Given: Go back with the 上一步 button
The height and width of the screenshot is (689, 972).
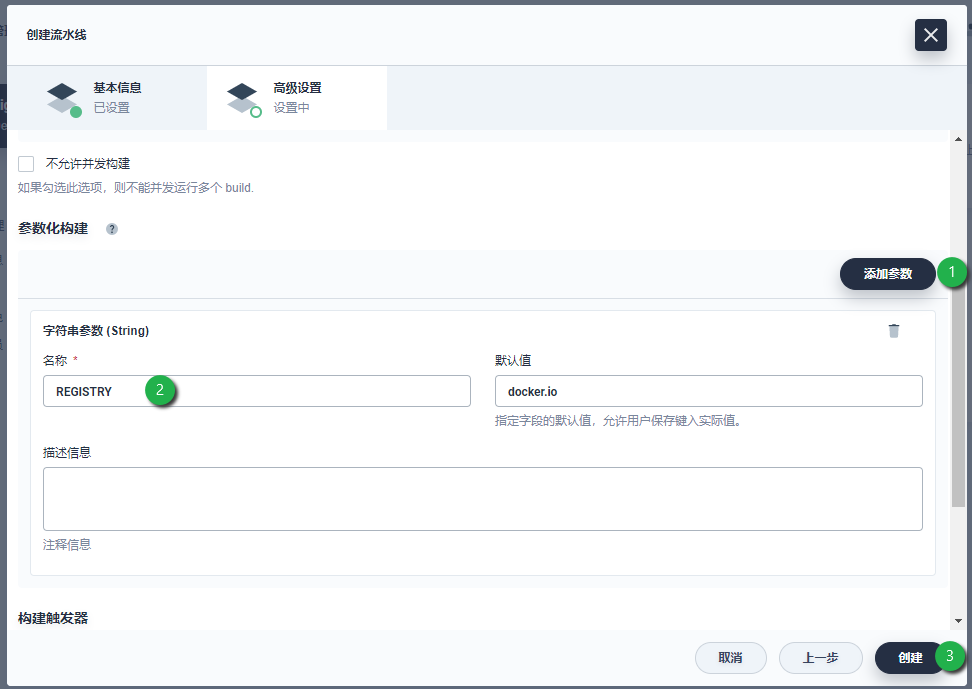Looking at the screenshot, I should pos(820,658).
